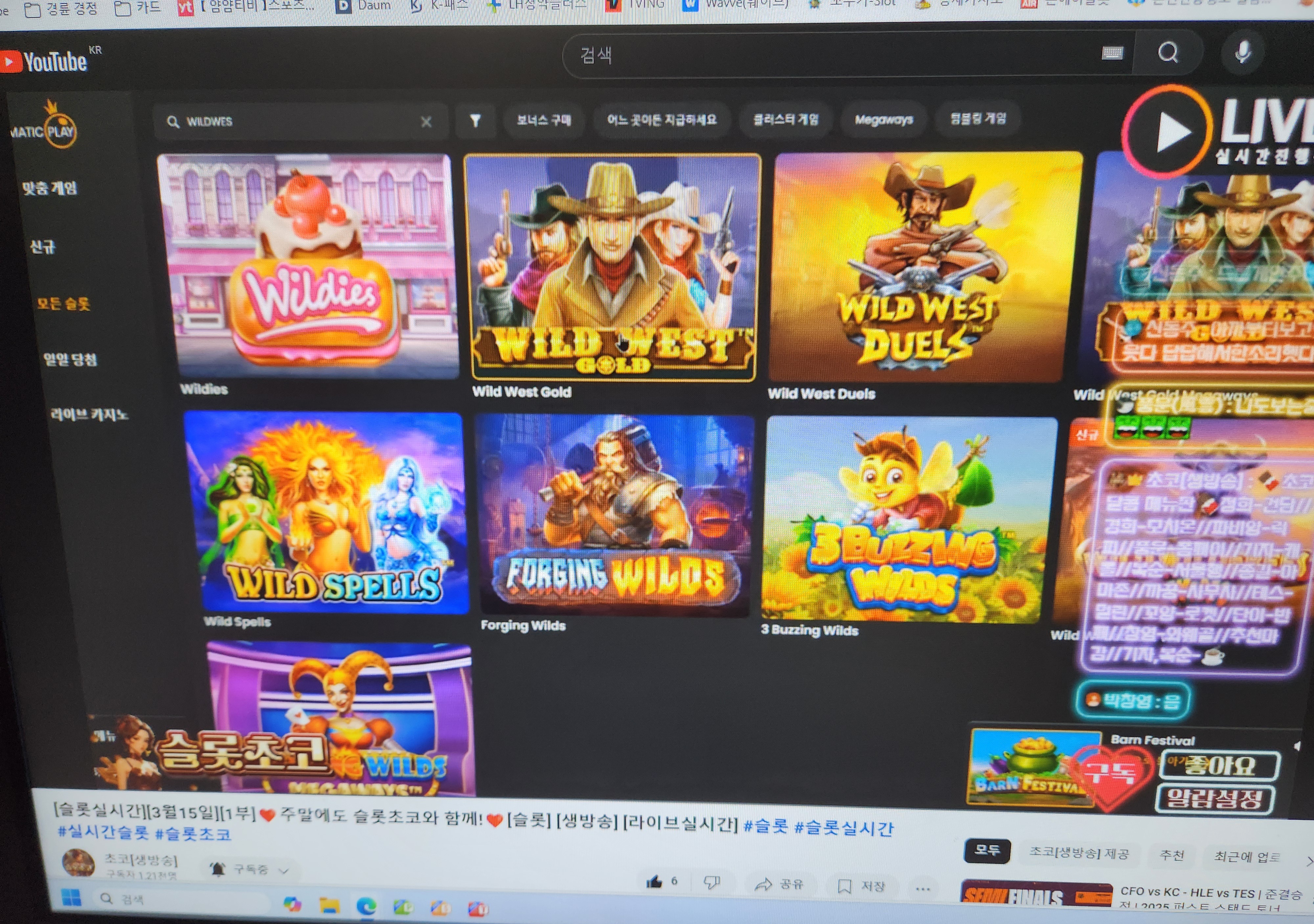
Task: Clear the WILDWES game search with X
Action: coord(426,122)
